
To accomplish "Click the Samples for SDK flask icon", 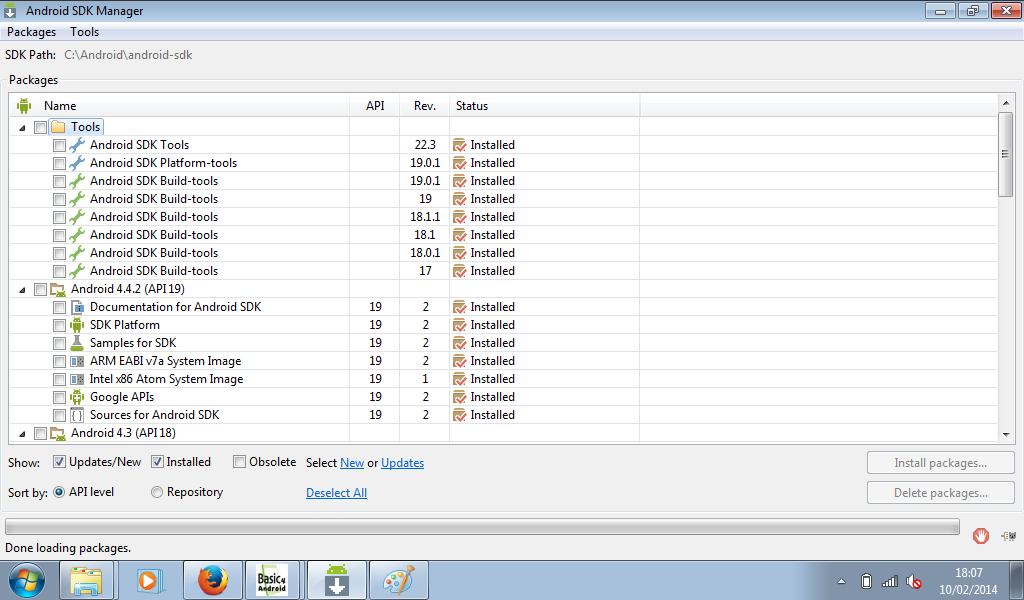I will point(77,343).
